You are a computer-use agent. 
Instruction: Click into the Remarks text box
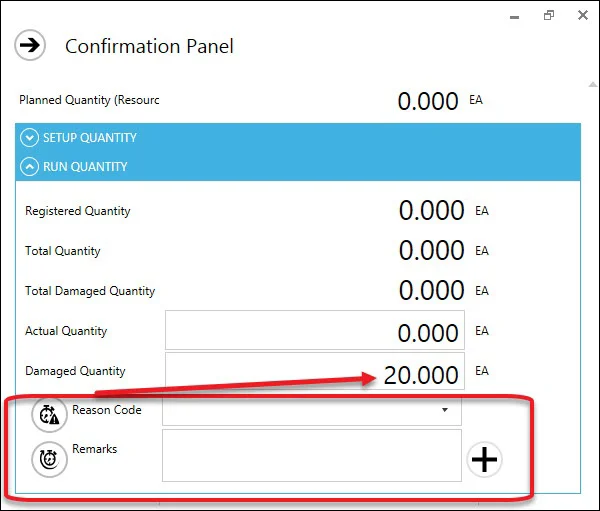311,455
